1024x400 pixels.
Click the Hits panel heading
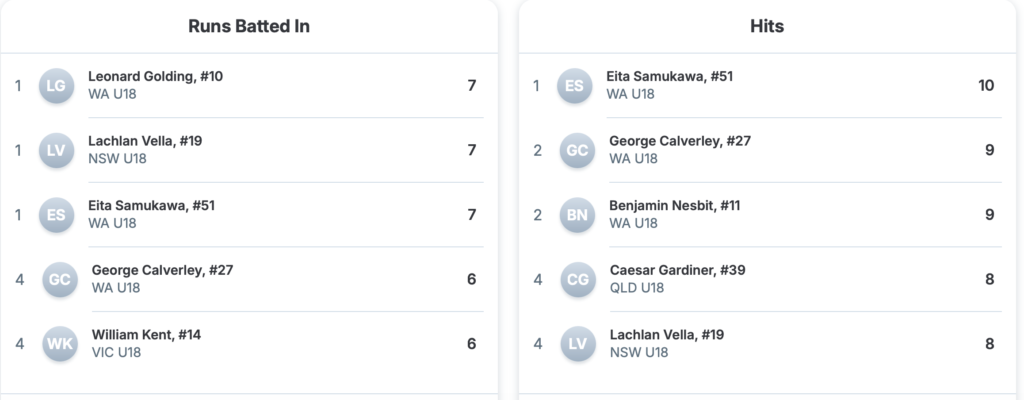(x=767, y=27)
